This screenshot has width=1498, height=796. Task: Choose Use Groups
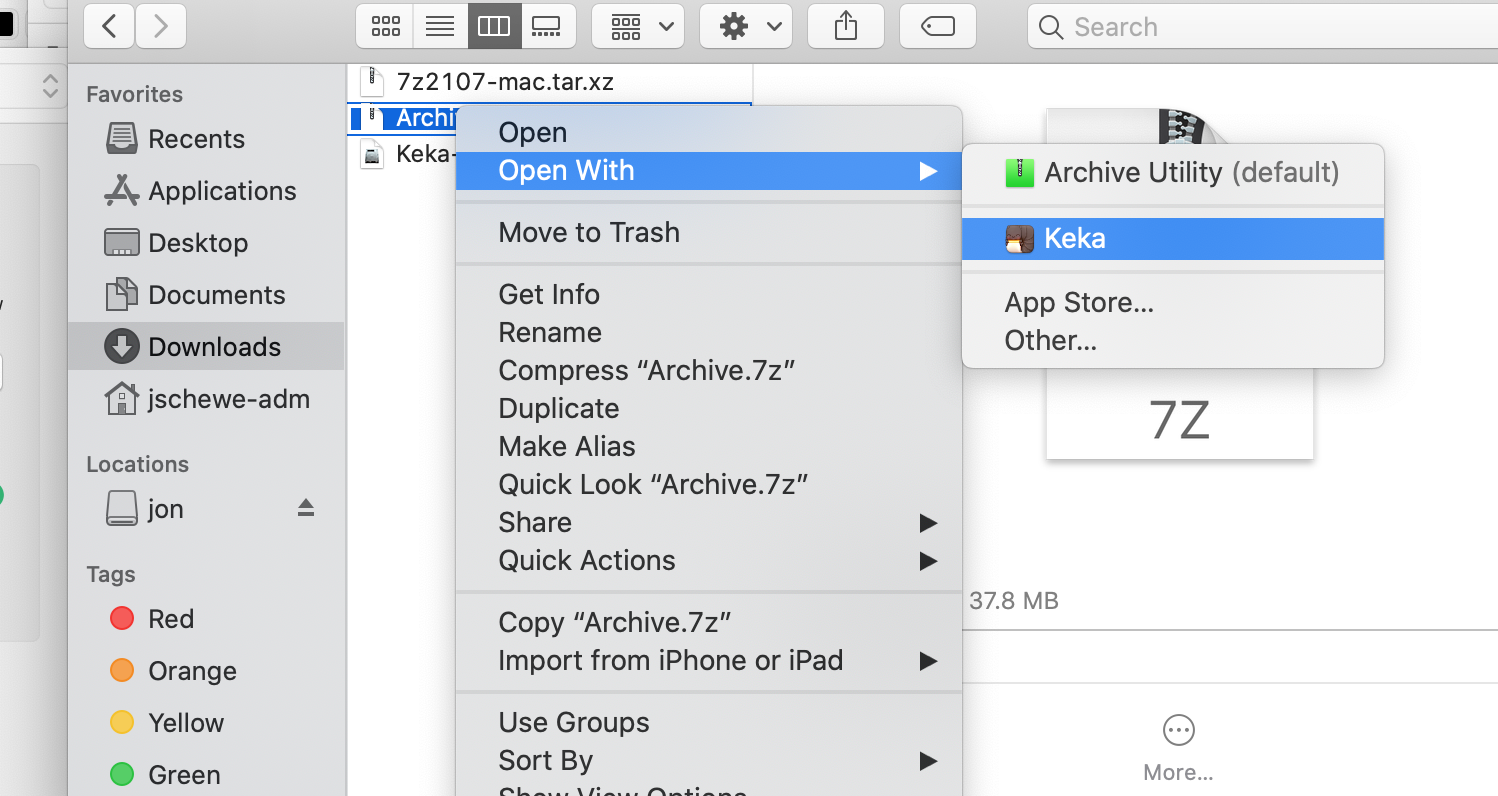(x=709, y=722)
